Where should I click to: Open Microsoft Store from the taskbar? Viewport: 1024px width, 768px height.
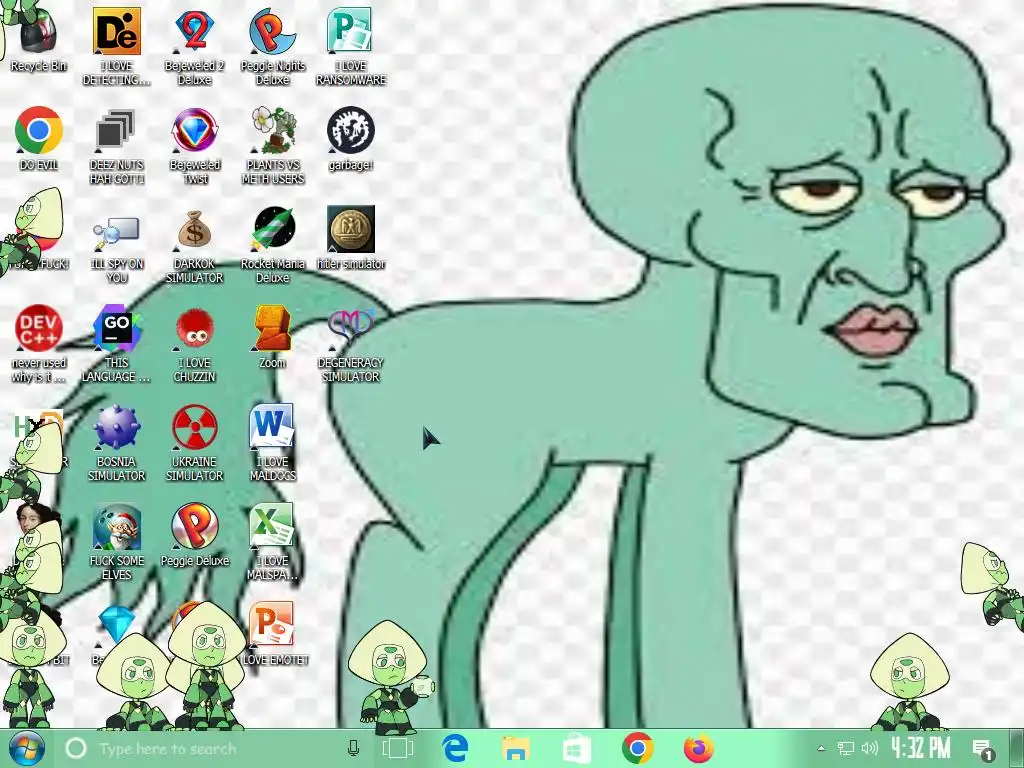pyautogui.click(x=577, y=748)
